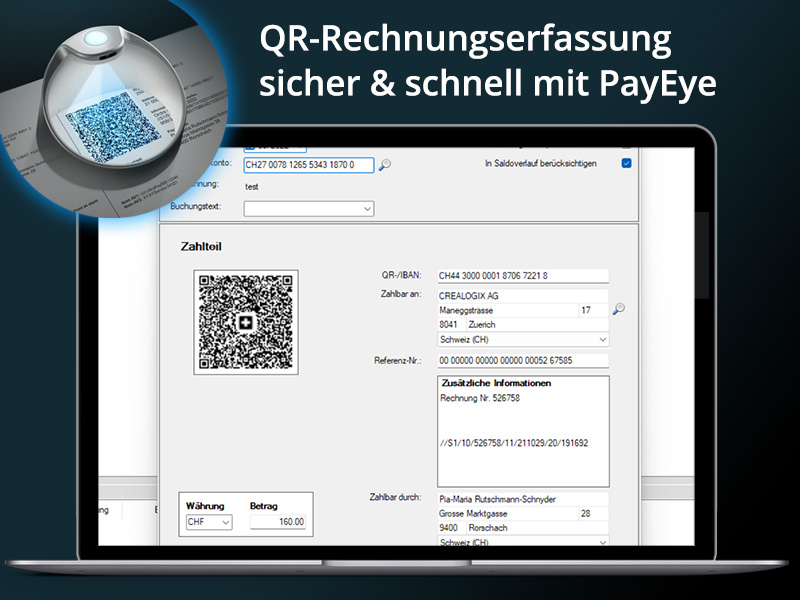Click the CREALOGIX AG name field
This screenshot has height=600, width=800.
point(523,296)
